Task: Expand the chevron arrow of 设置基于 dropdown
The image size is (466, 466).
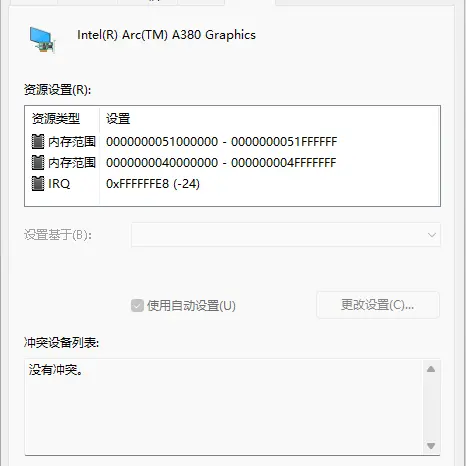Action: [431, 235]
